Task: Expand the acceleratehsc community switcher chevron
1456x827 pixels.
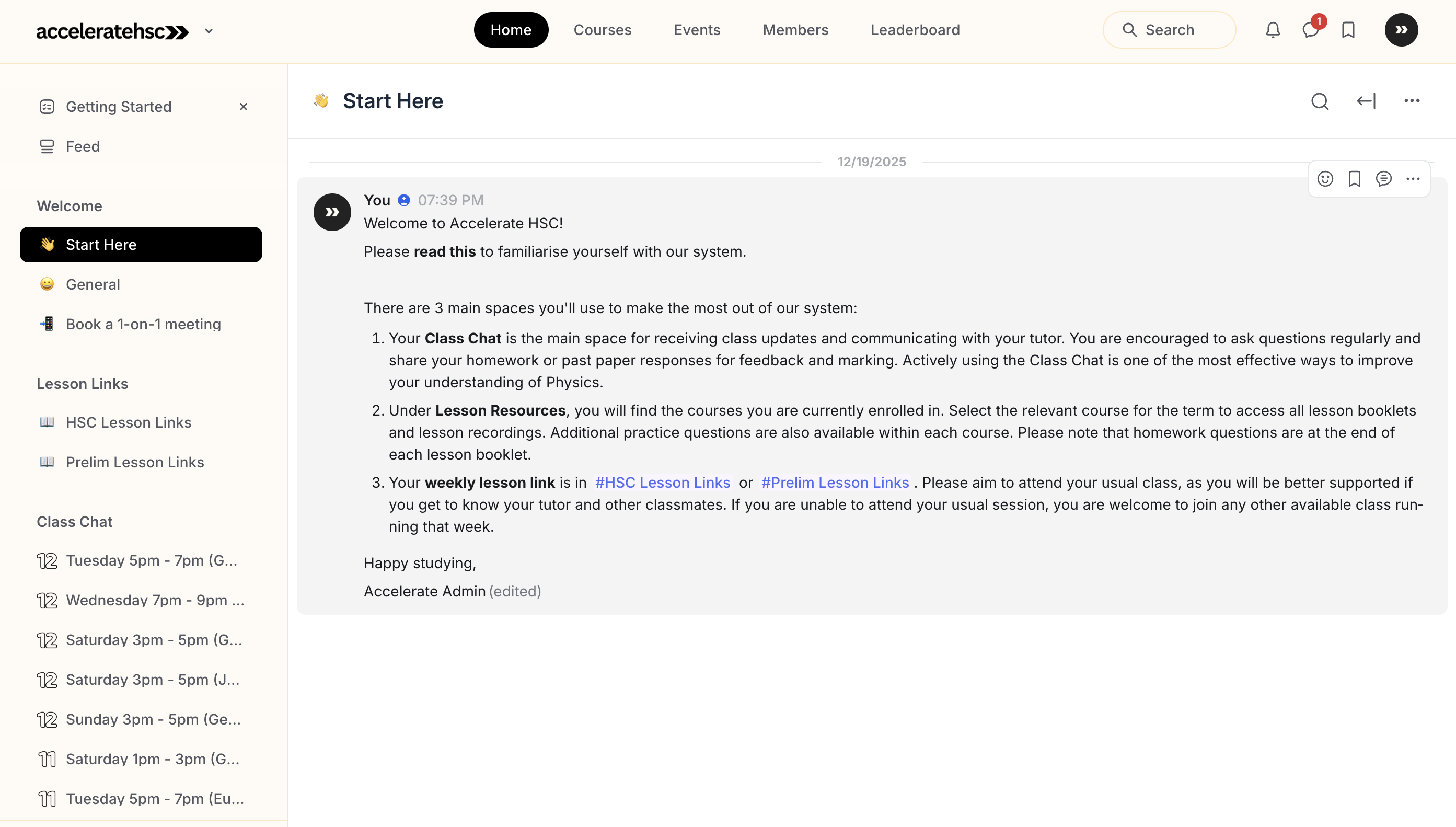Action: coord(209,31)
